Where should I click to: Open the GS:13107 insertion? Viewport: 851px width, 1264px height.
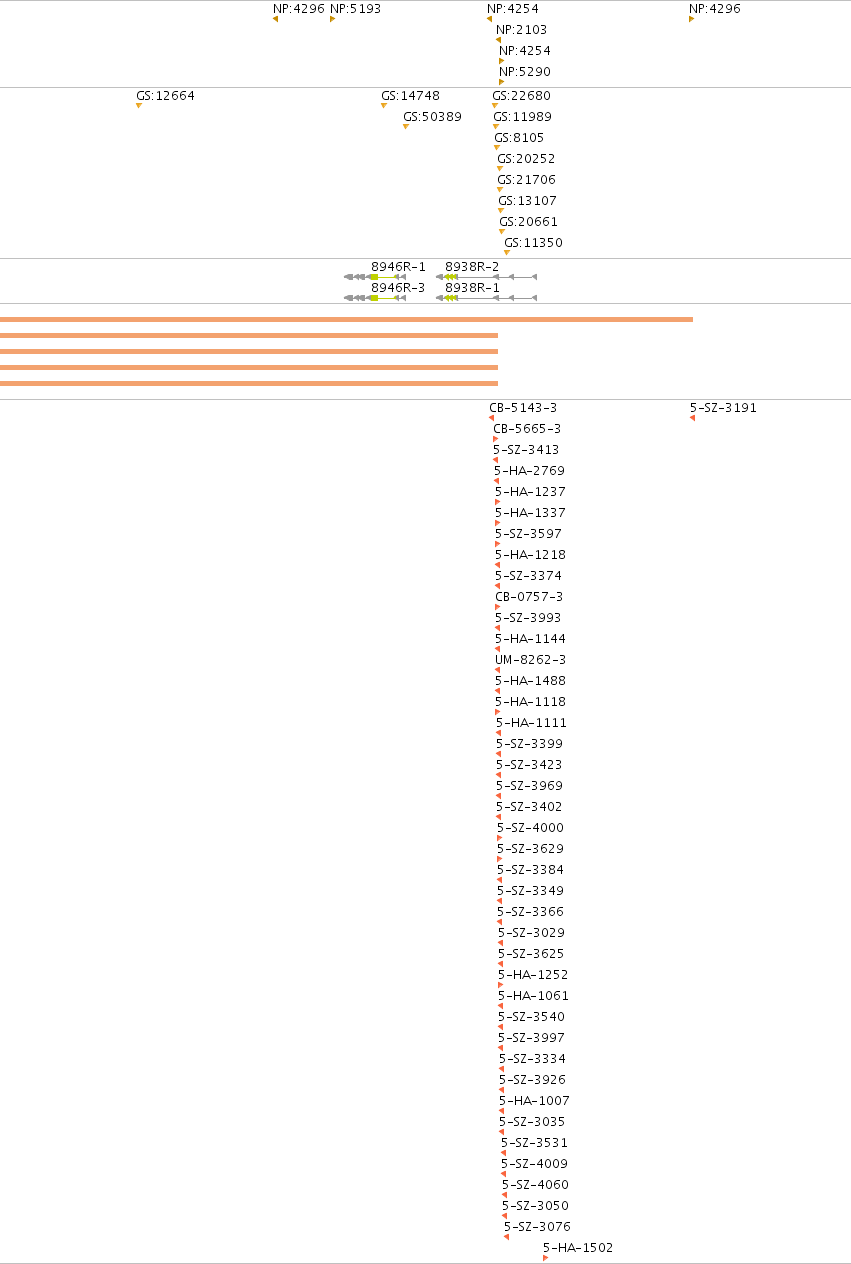click(x=528, y=201)
